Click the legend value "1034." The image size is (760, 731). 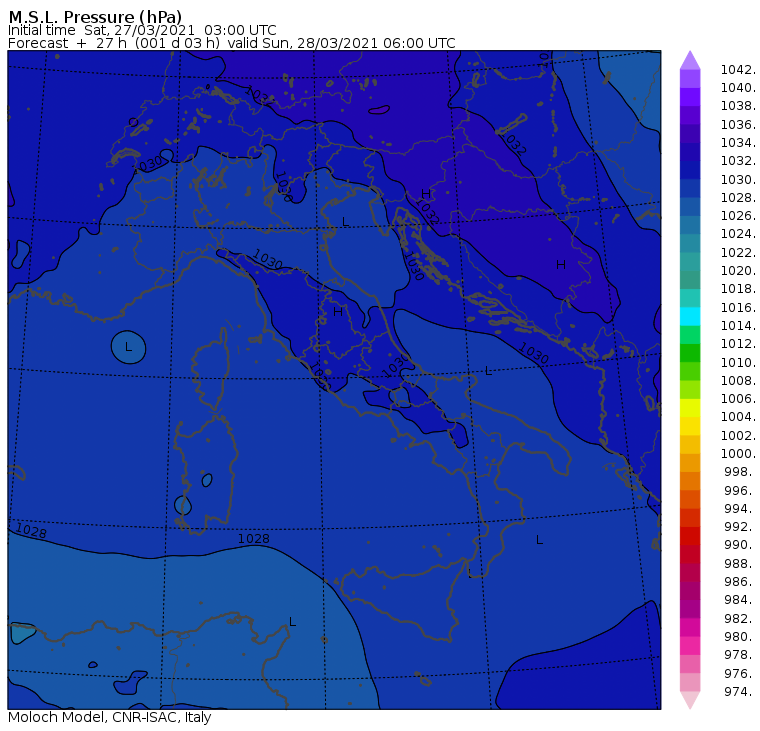coord(738,143)
